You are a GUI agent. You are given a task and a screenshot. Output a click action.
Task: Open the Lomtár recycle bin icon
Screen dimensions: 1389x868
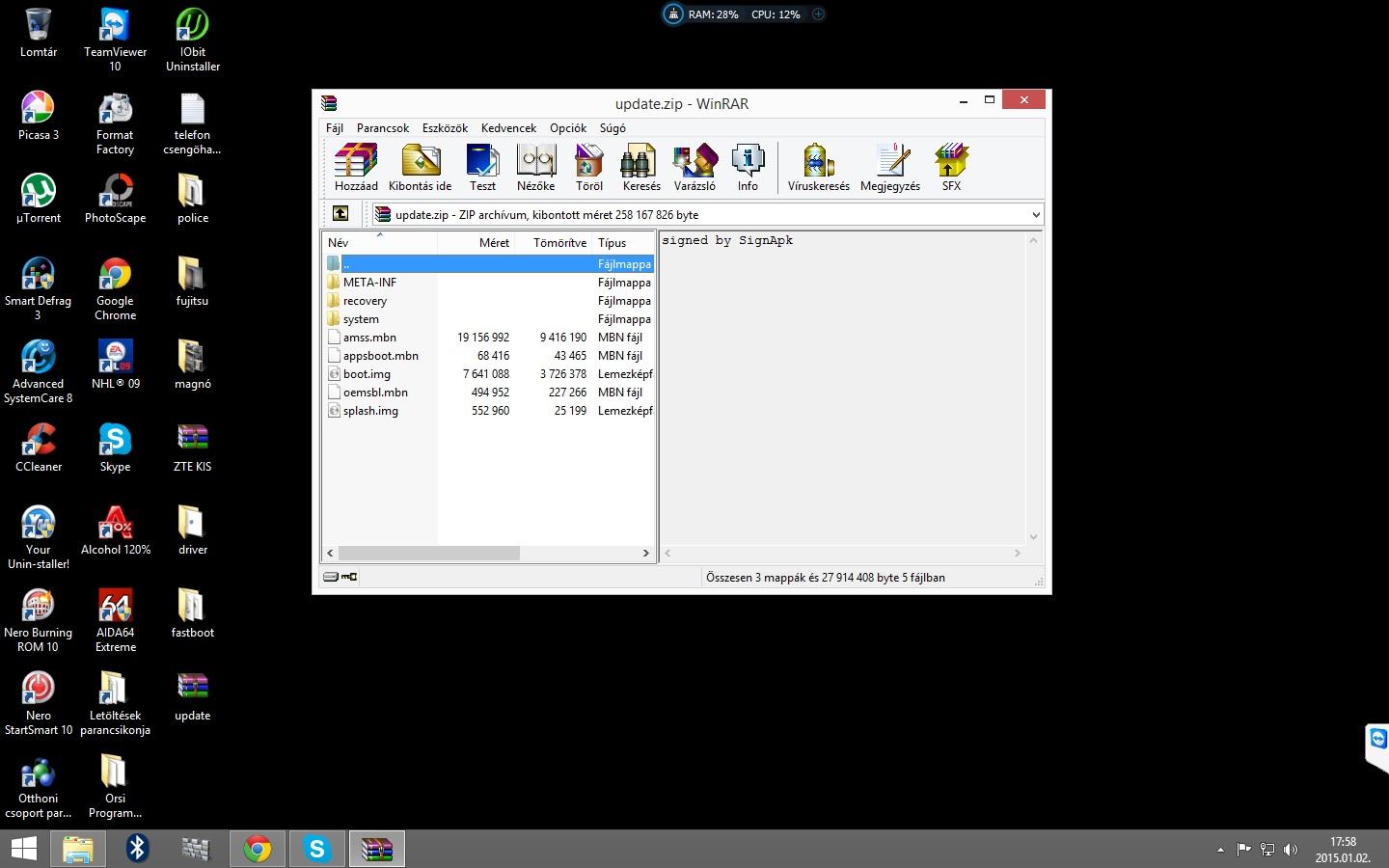click(38, 32)
